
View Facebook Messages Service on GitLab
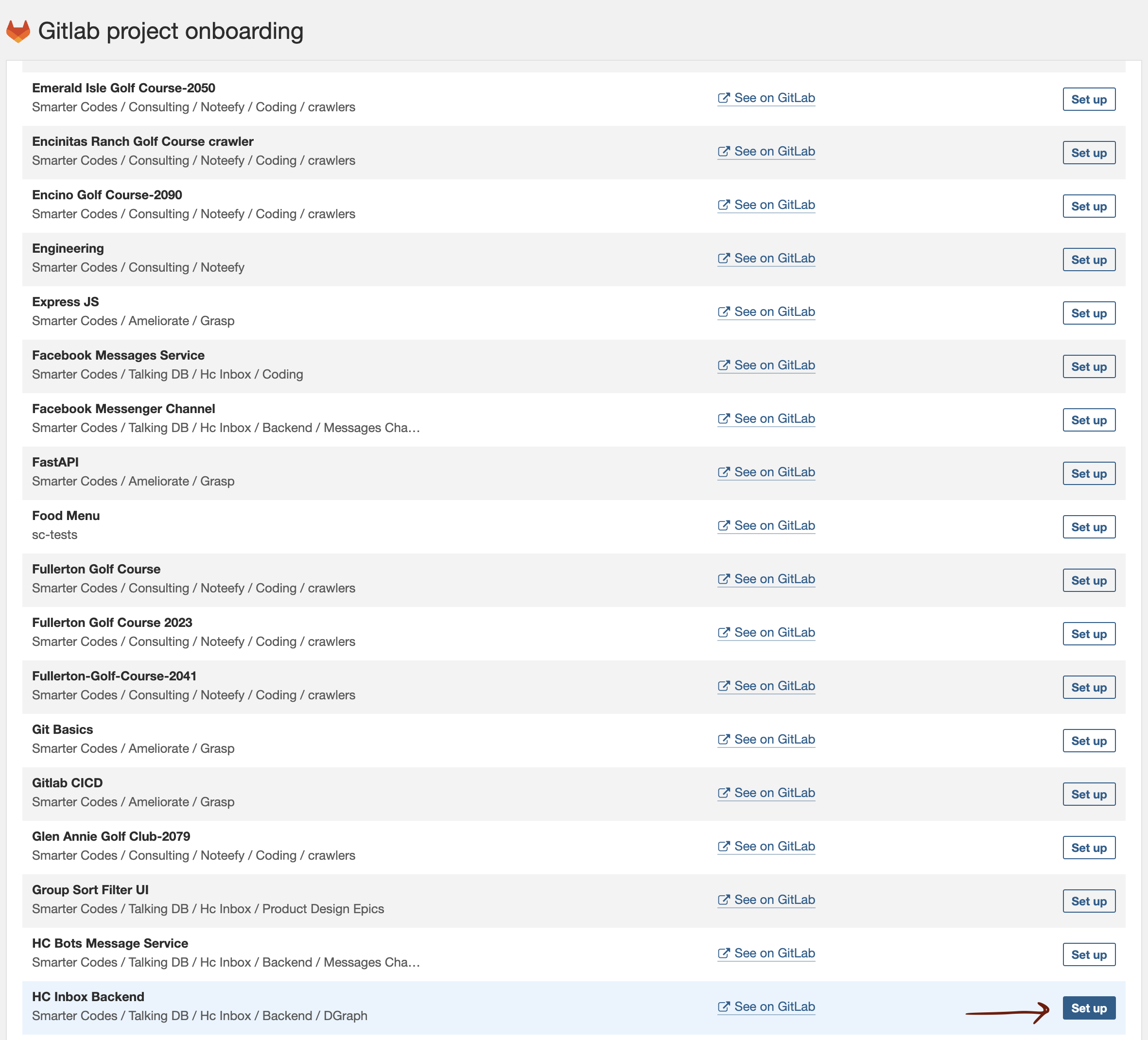tap(766, 365)
